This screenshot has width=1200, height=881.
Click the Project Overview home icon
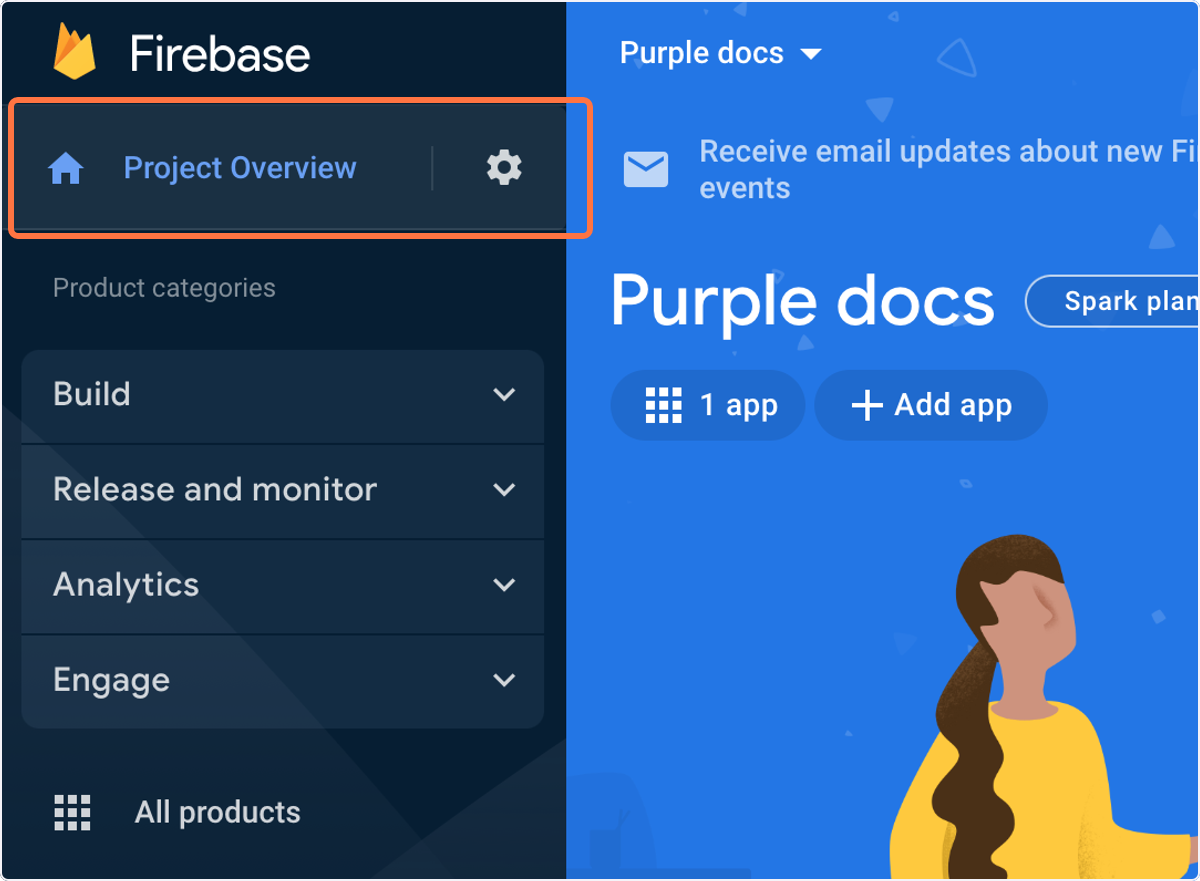coord(66,169)
